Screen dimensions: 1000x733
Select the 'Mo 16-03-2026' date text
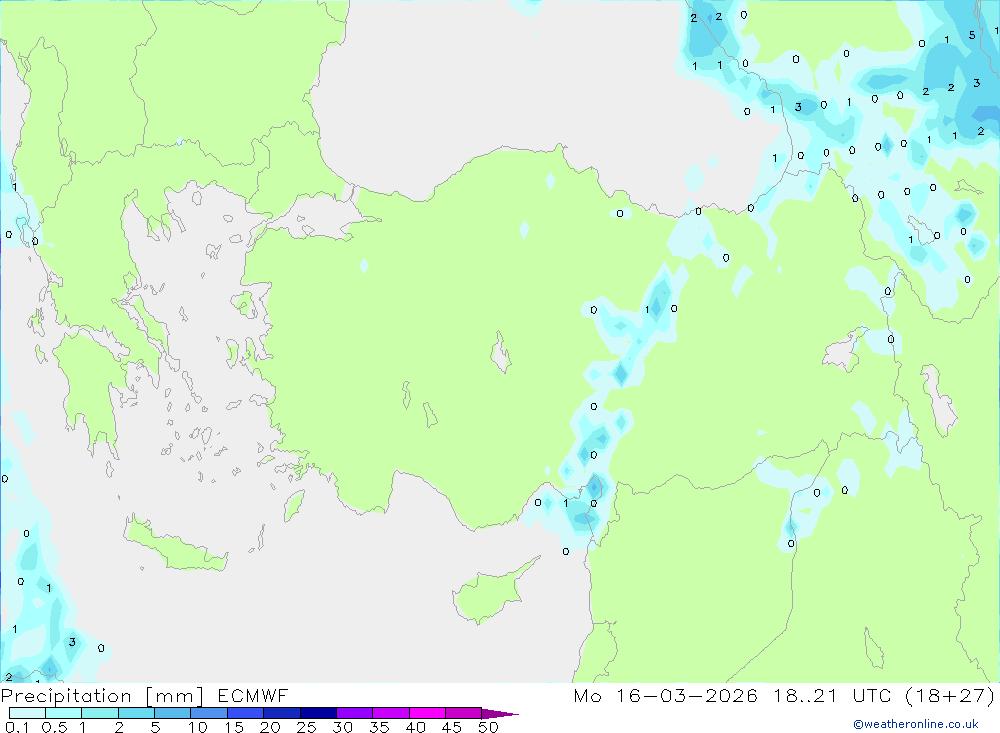pos(666,695)
